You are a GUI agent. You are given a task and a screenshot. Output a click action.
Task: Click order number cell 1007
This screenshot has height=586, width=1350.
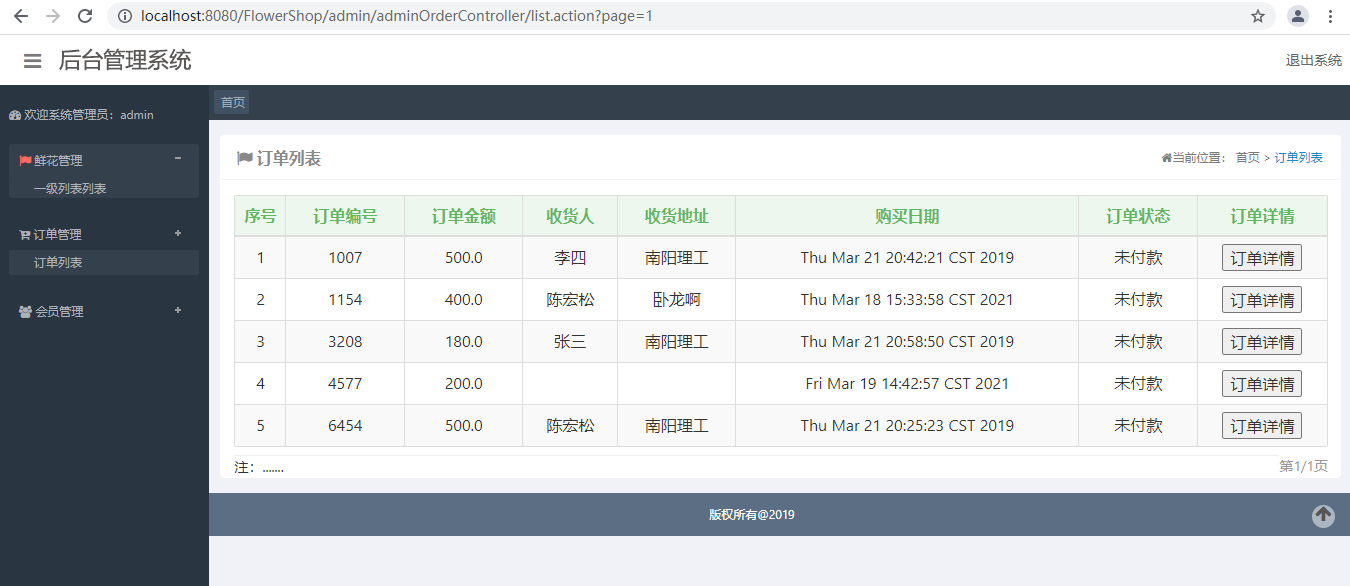point(345,258)
